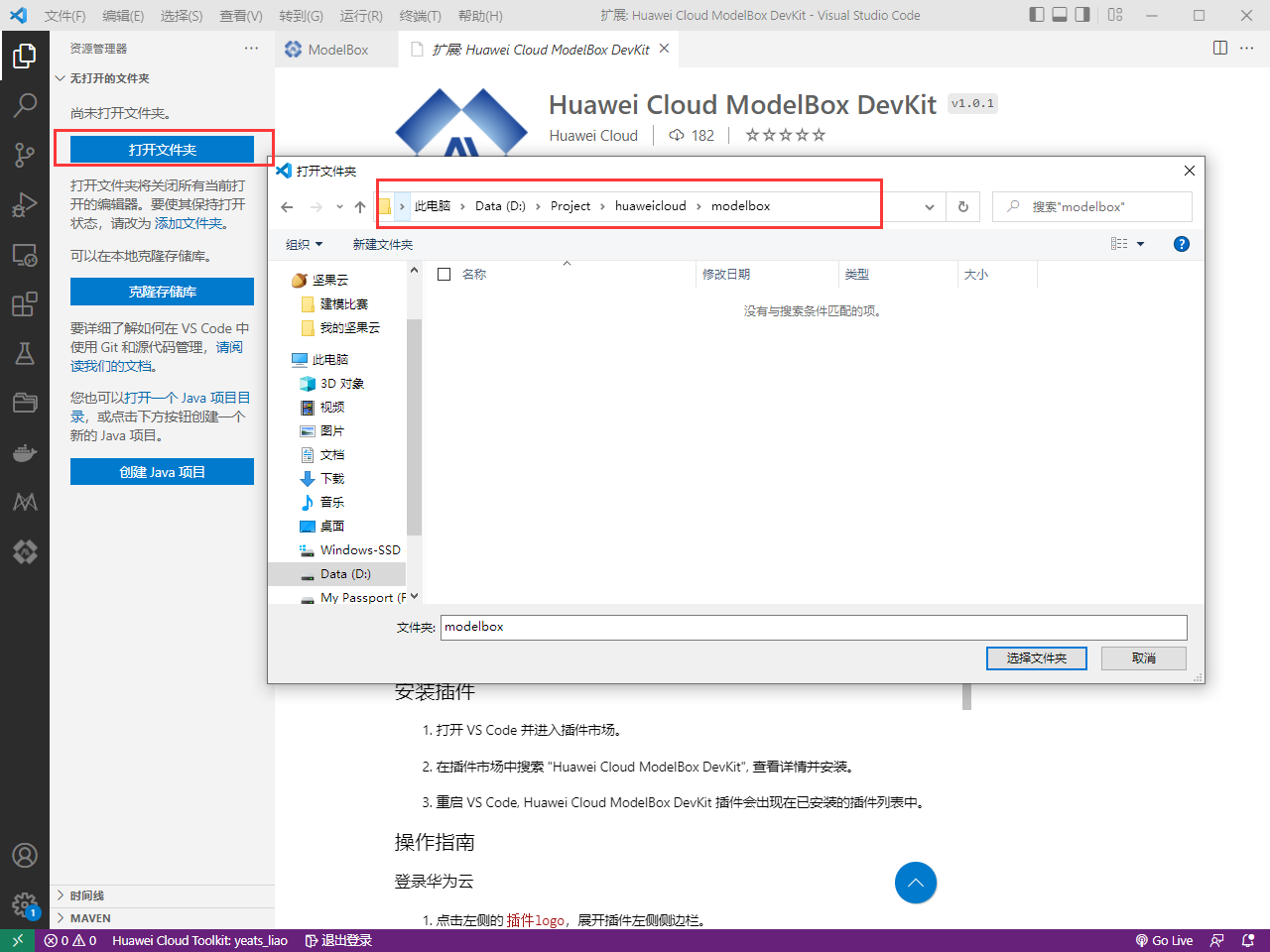Open the 组织 dropdown menu
The height and width of the screenshot is (952, 1270).
pyautogui.click(x=305, y=244)
